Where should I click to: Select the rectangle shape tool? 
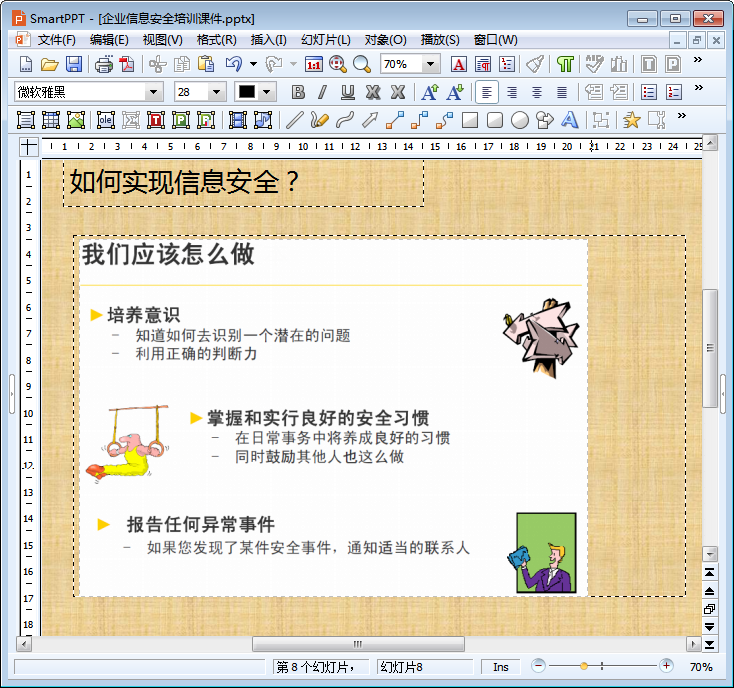click(x=470, y=120)
